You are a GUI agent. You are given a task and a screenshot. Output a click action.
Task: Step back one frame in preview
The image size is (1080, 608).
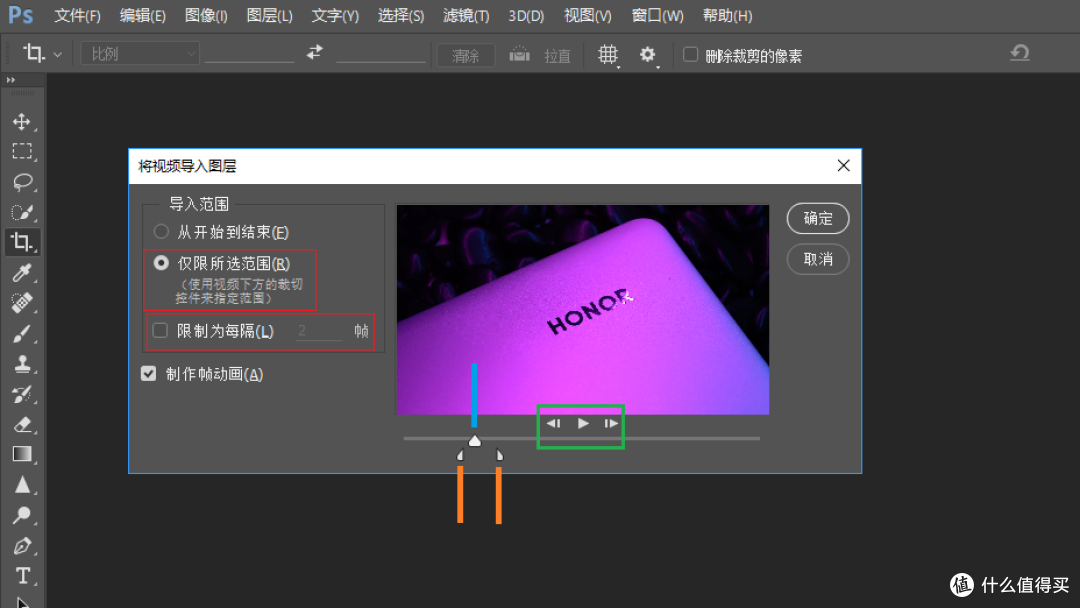[553, 423]
